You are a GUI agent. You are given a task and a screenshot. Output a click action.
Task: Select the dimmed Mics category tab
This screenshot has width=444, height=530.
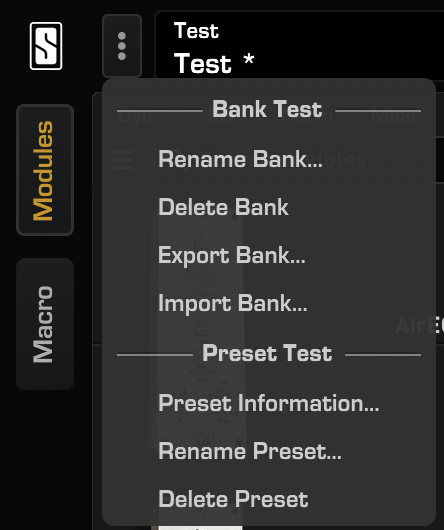pyautogui.click(x=393, y=116)
